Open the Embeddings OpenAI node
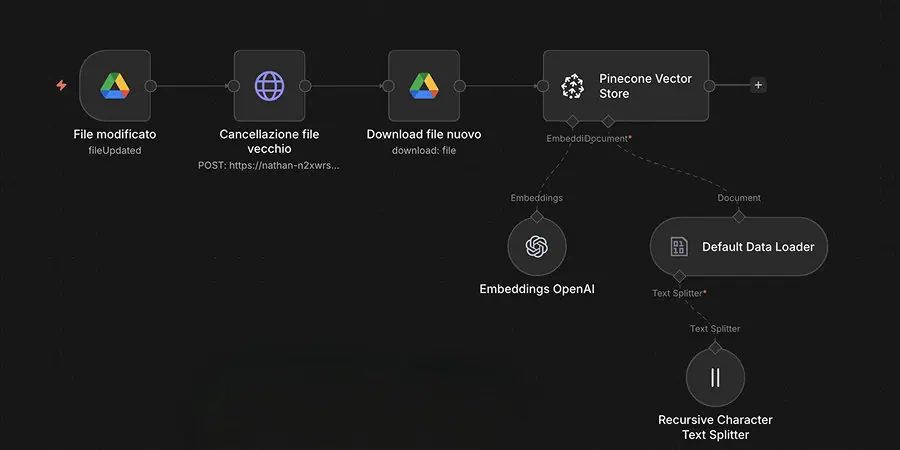The height and width of the screenshot is (450, 900). (x=537, y=246)
